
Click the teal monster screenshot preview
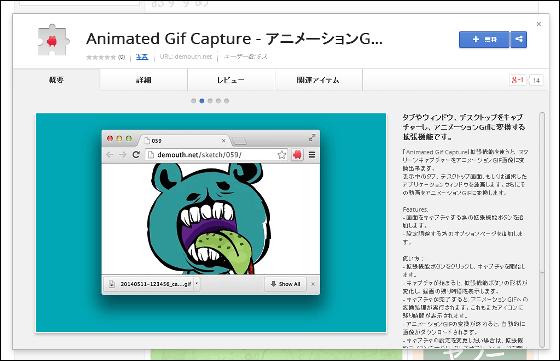click(211, 222)
